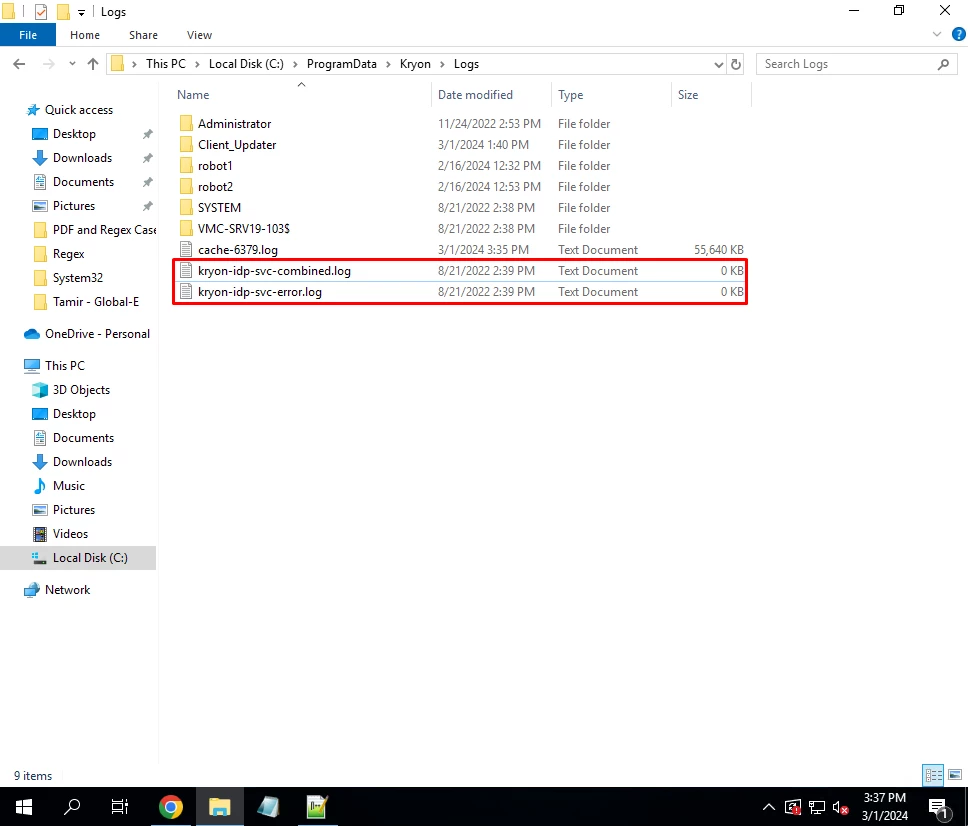Select the cache-6379.log file
This screenshot has height=826, width=968.
coord(237,249)
